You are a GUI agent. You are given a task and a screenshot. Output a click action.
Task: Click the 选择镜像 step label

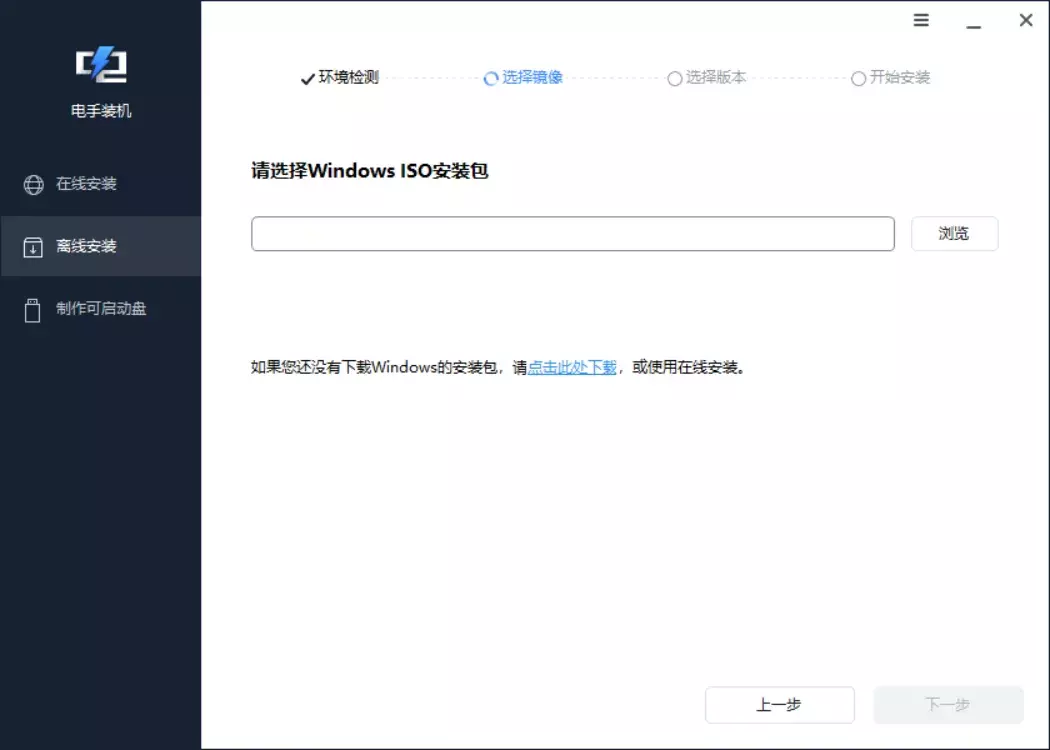(x=532, y=77)
